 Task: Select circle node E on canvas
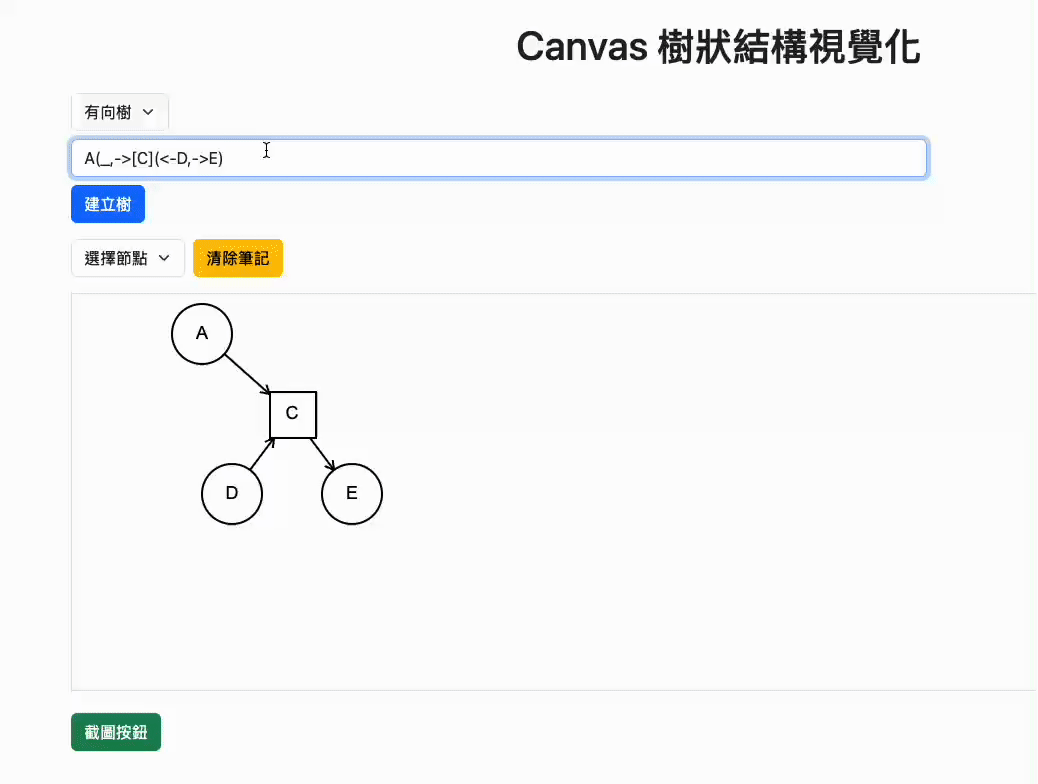click(x=352, y=494)
